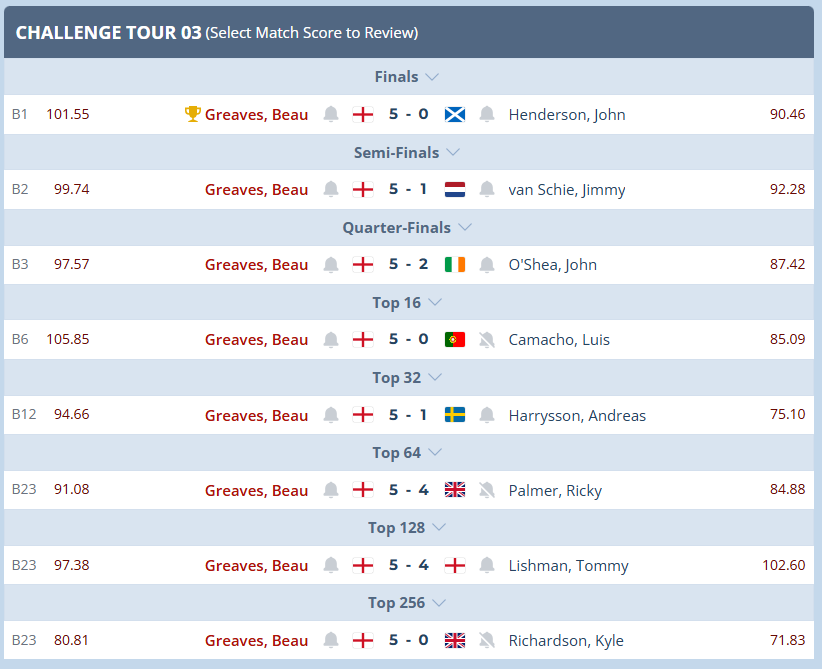
Task: Toggle the muted bell for Richardson, Kyle
Action: tap(487, 640)
